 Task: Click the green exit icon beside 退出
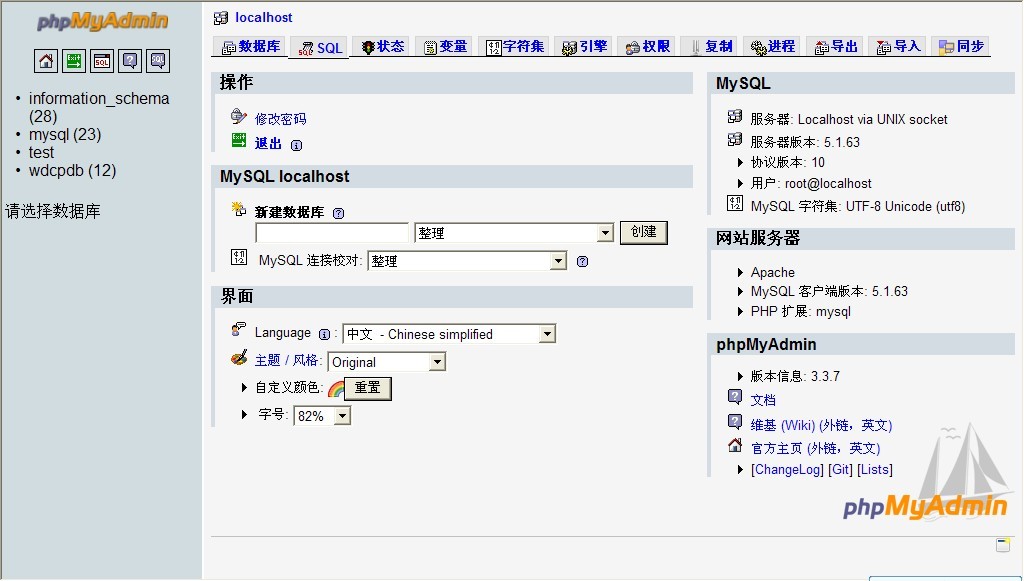click(238, 140)
